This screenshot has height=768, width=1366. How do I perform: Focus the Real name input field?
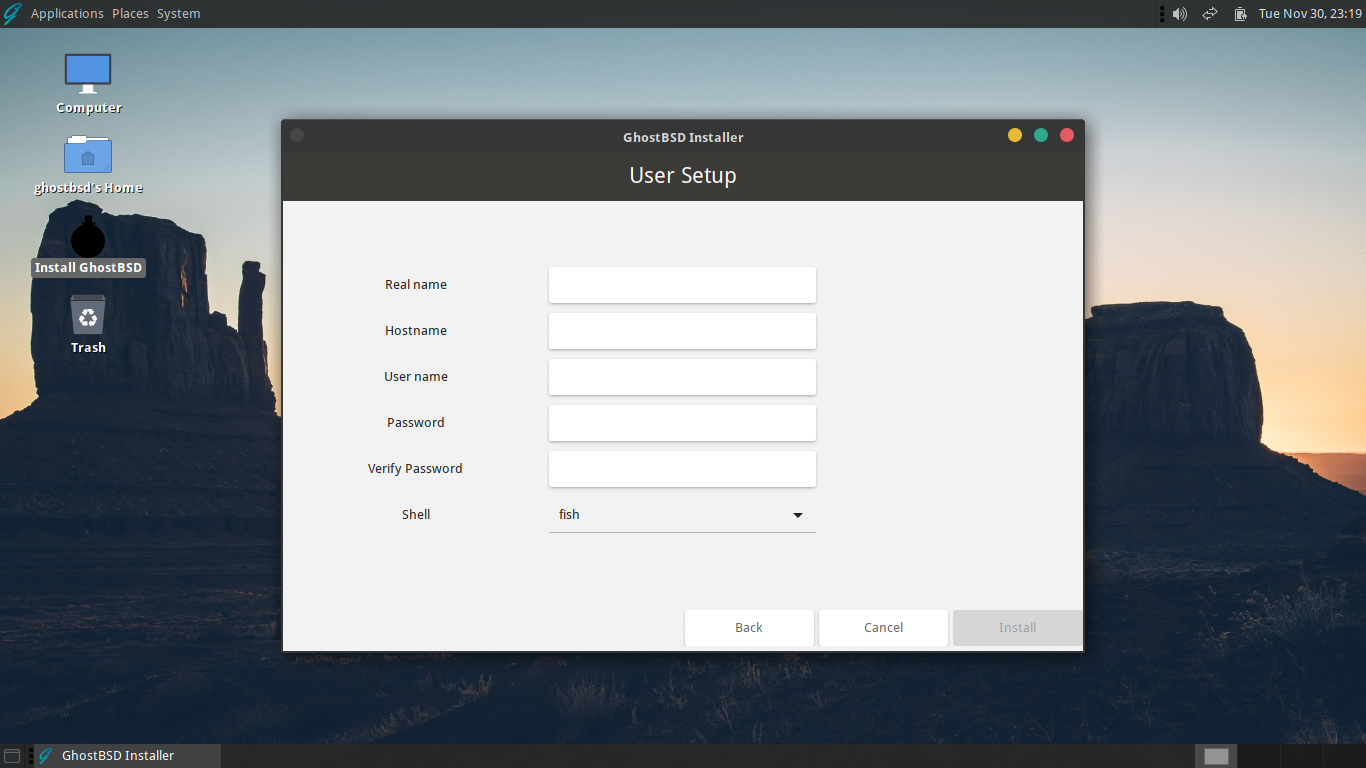point(682,285)
